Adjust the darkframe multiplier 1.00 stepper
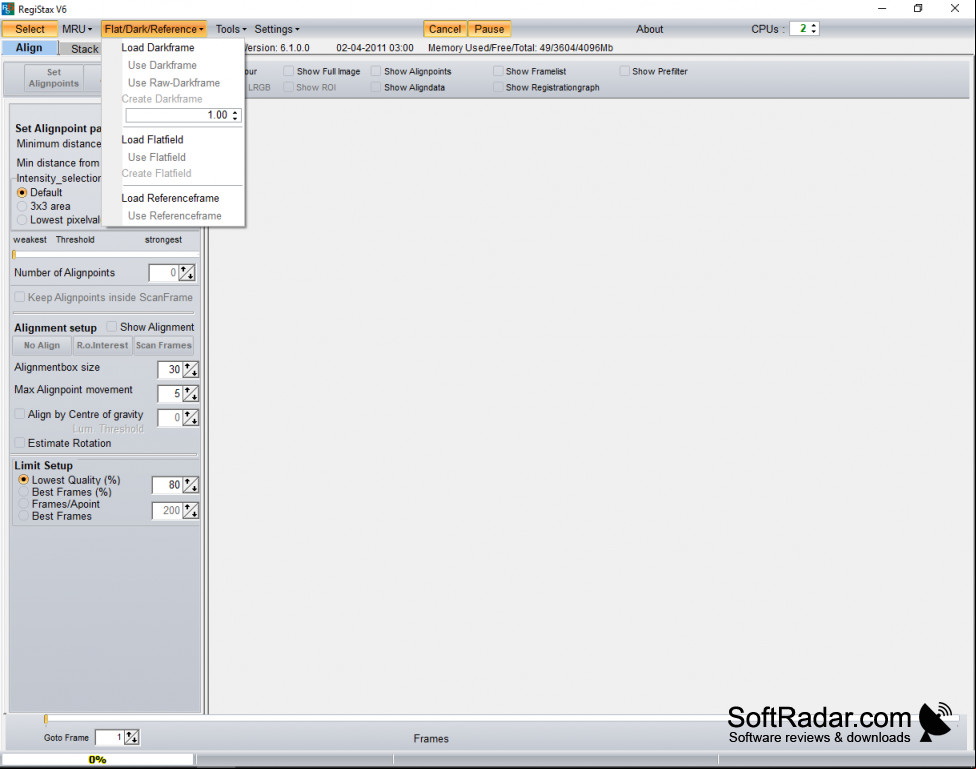Image resolution: width=976 pixels, height=769 pixels. (235, 115)
